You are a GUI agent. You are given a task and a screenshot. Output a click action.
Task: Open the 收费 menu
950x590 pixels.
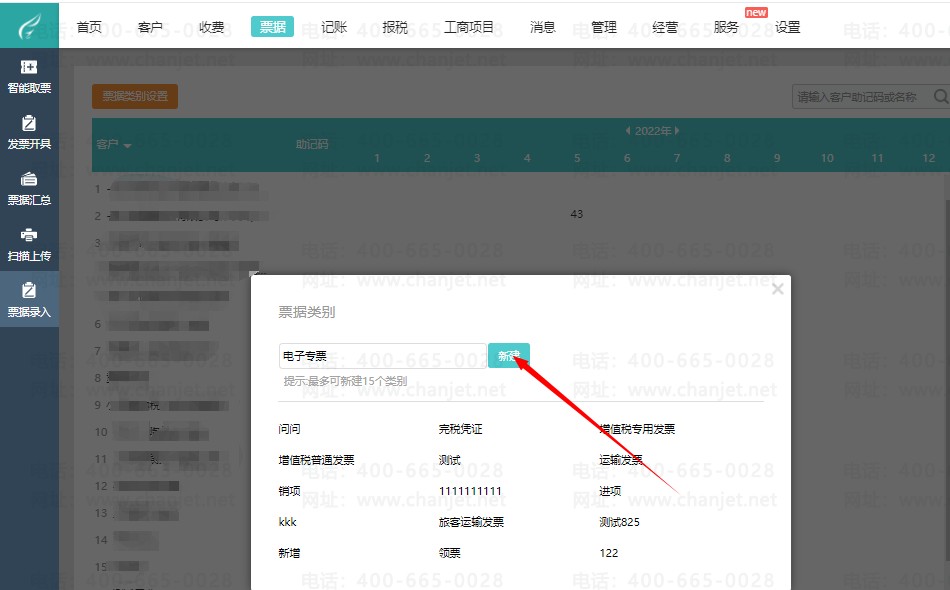click(211, 27)
